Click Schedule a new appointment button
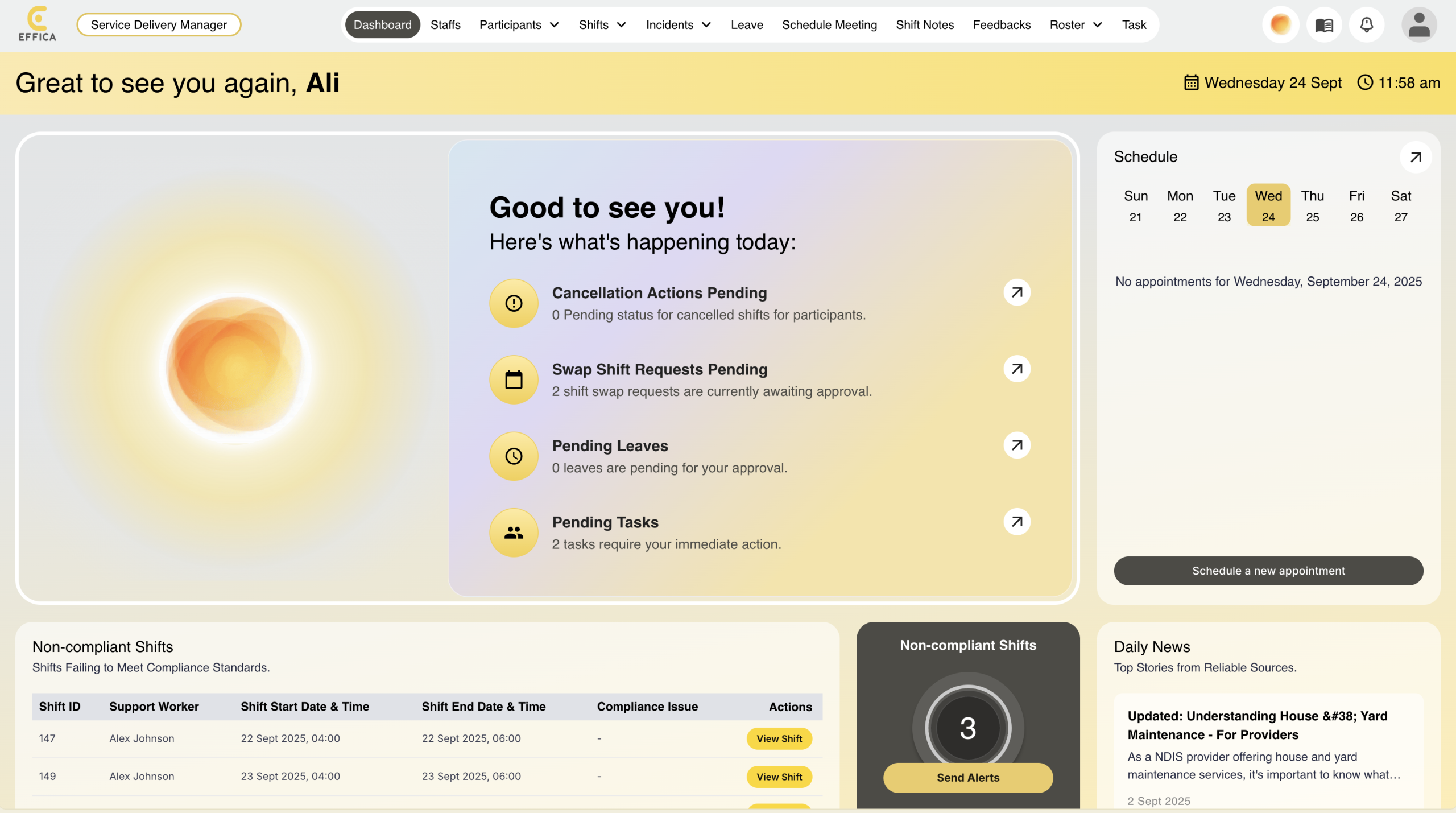This screenshot has height=813, width=1456. coord(1268,571)
